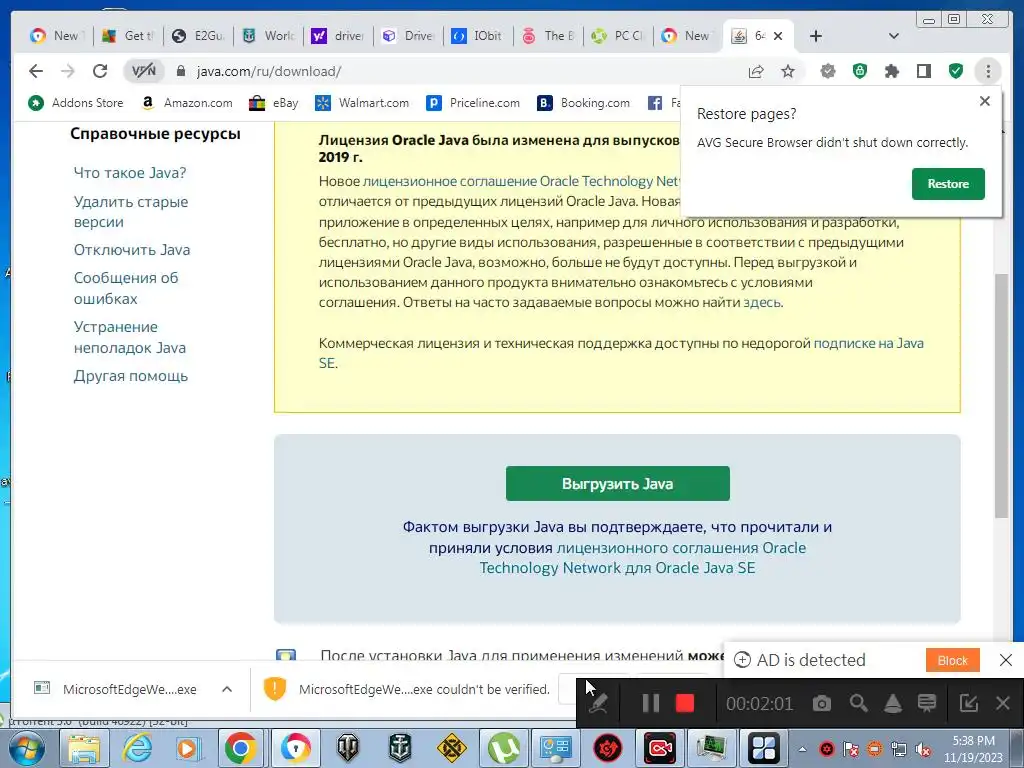Take a screenshot with recorder camera icon
1024x768 pixels.
822,703
